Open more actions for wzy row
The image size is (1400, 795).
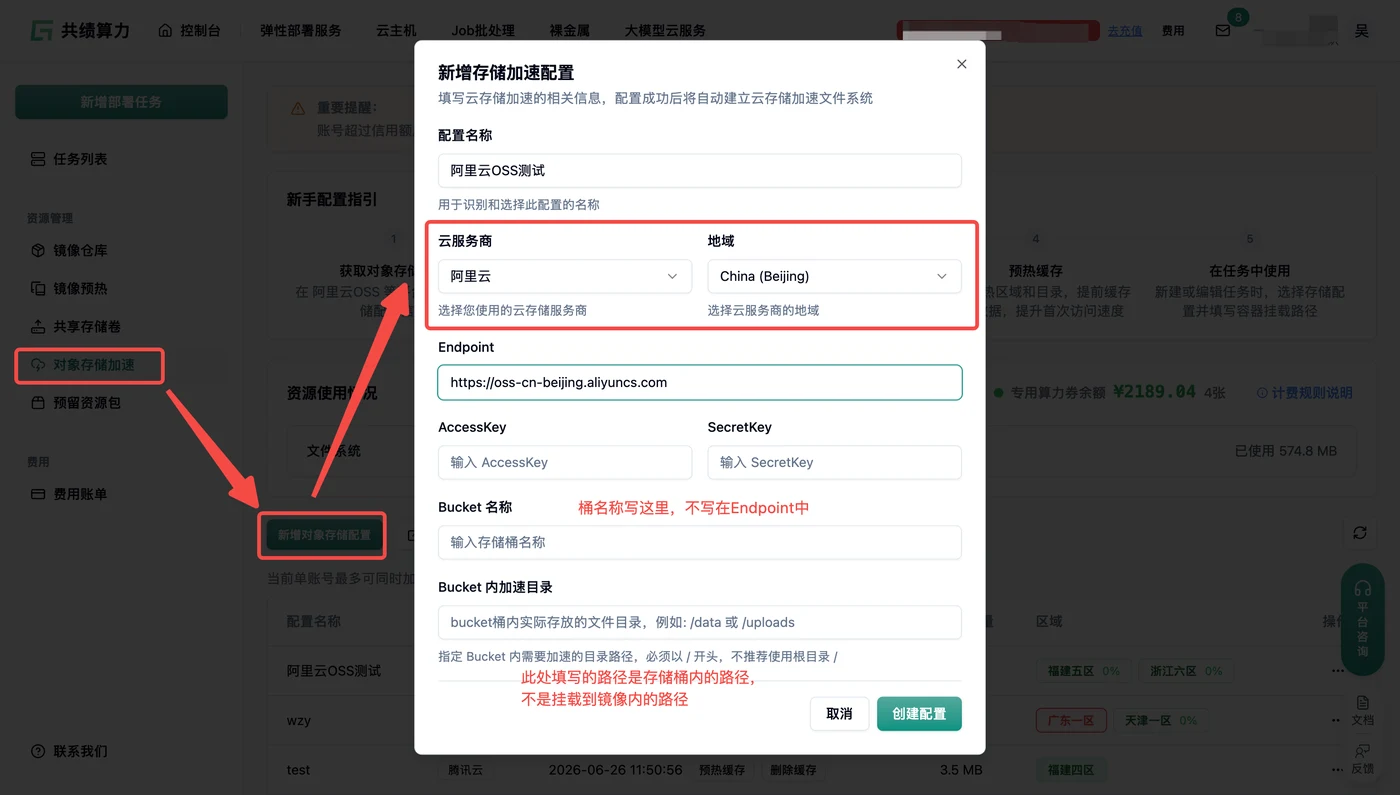coord(1338,721)
